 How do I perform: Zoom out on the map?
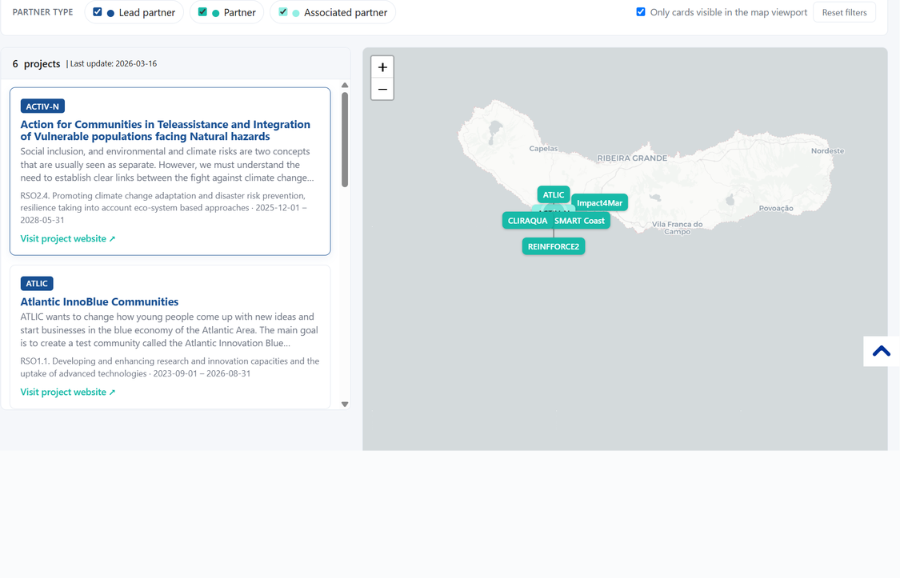coord(382,90)
